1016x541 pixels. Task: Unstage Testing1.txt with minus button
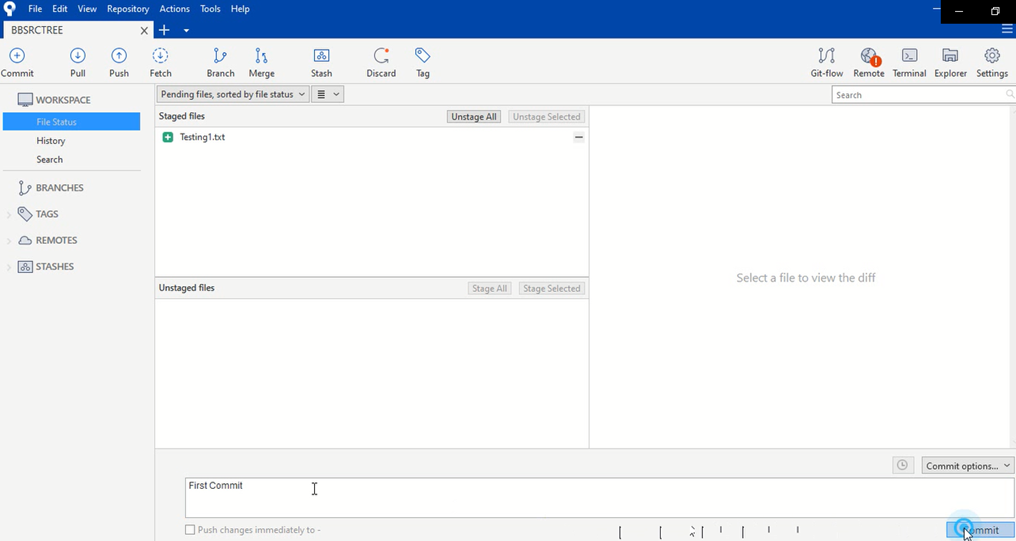579,137
